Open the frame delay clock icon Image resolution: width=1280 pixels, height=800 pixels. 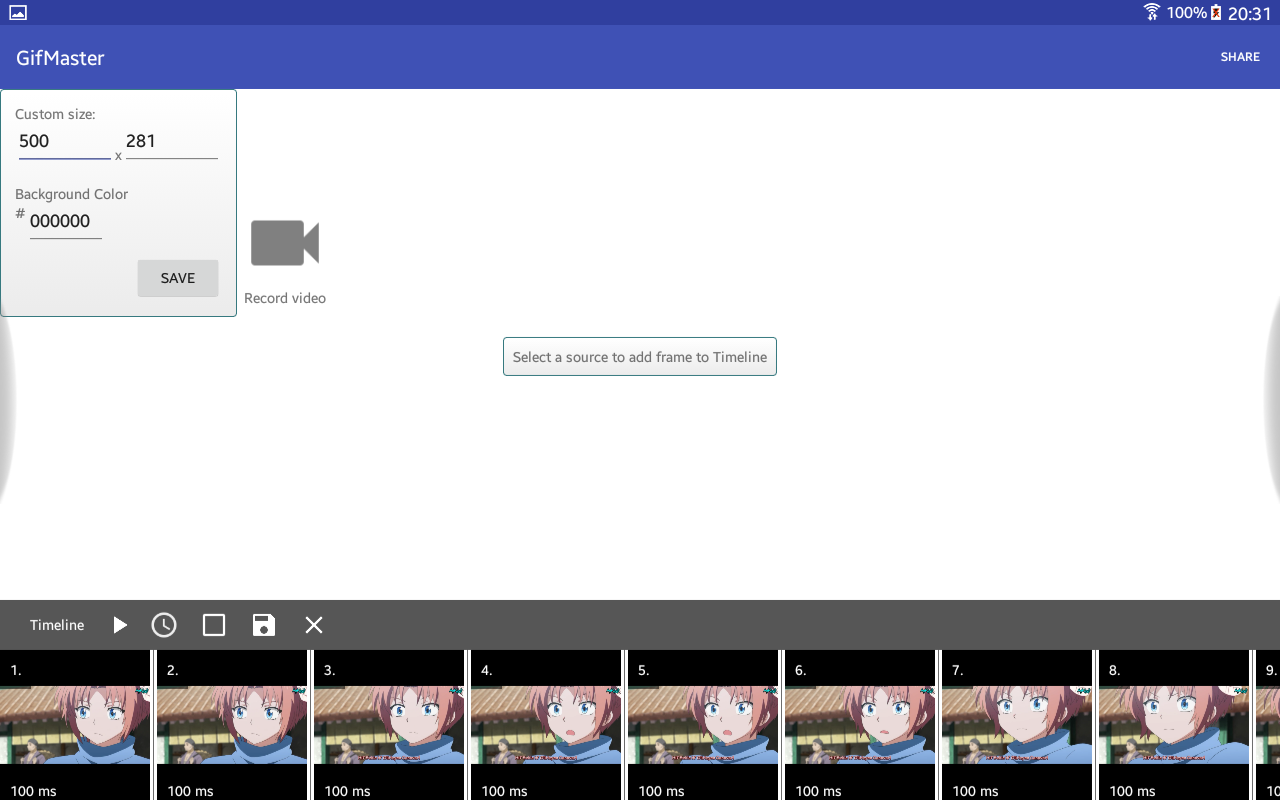click(x=164, y=625)
